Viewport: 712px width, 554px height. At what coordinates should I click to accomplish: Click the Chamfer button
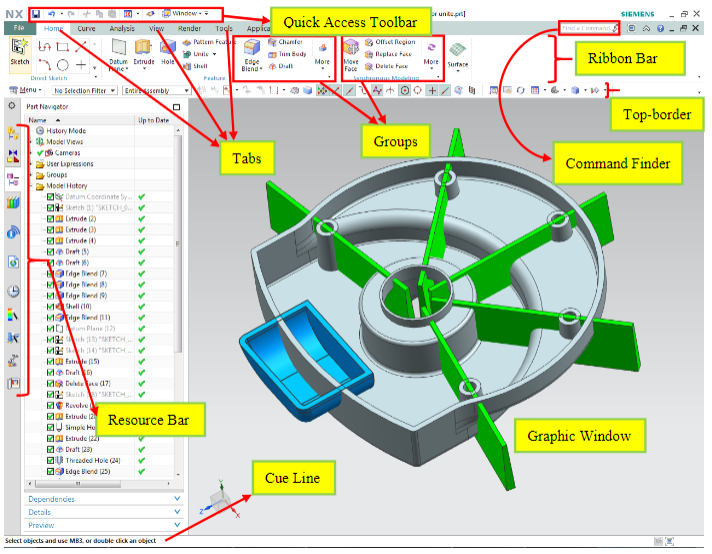click(290, 42)
